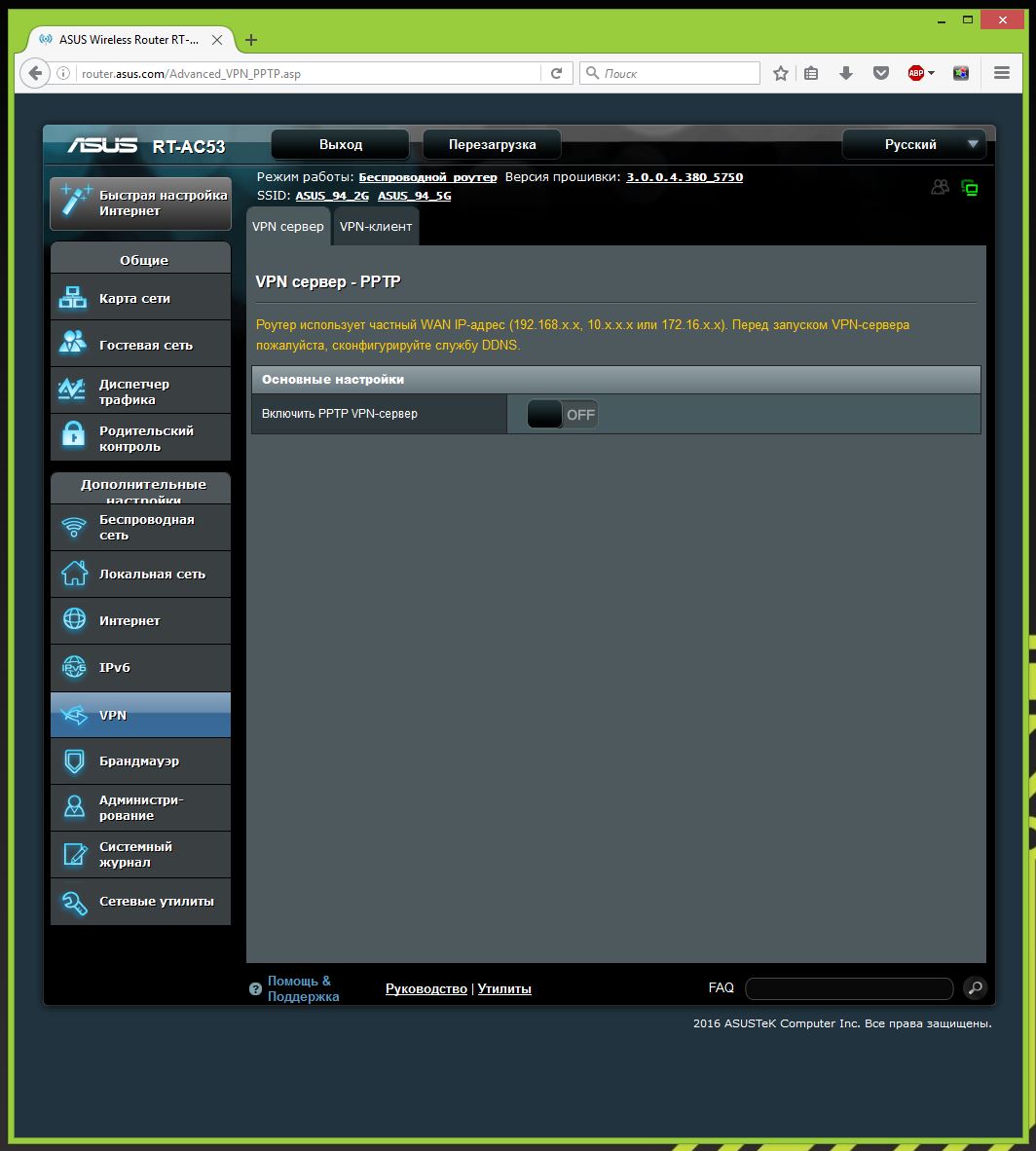Click the colorful extension icon in toolbar

960,73
